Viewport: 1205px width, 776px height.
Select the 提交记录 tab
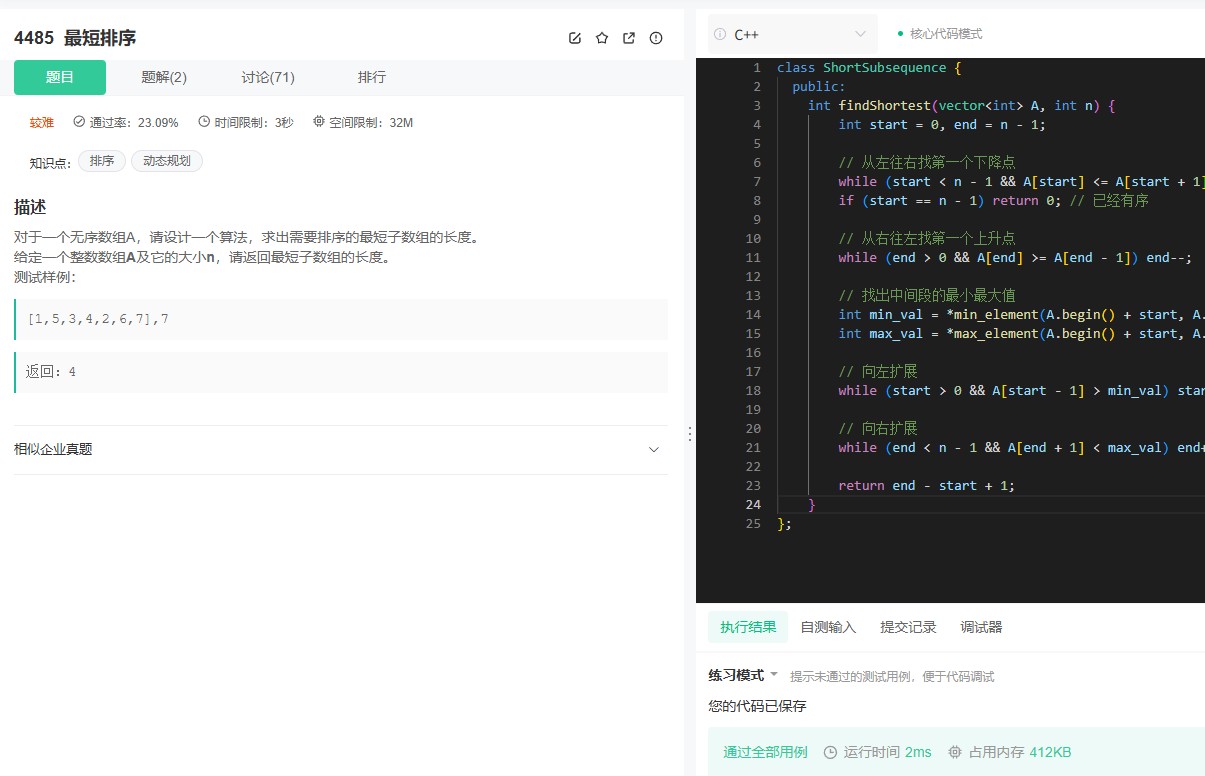point(908,627)
